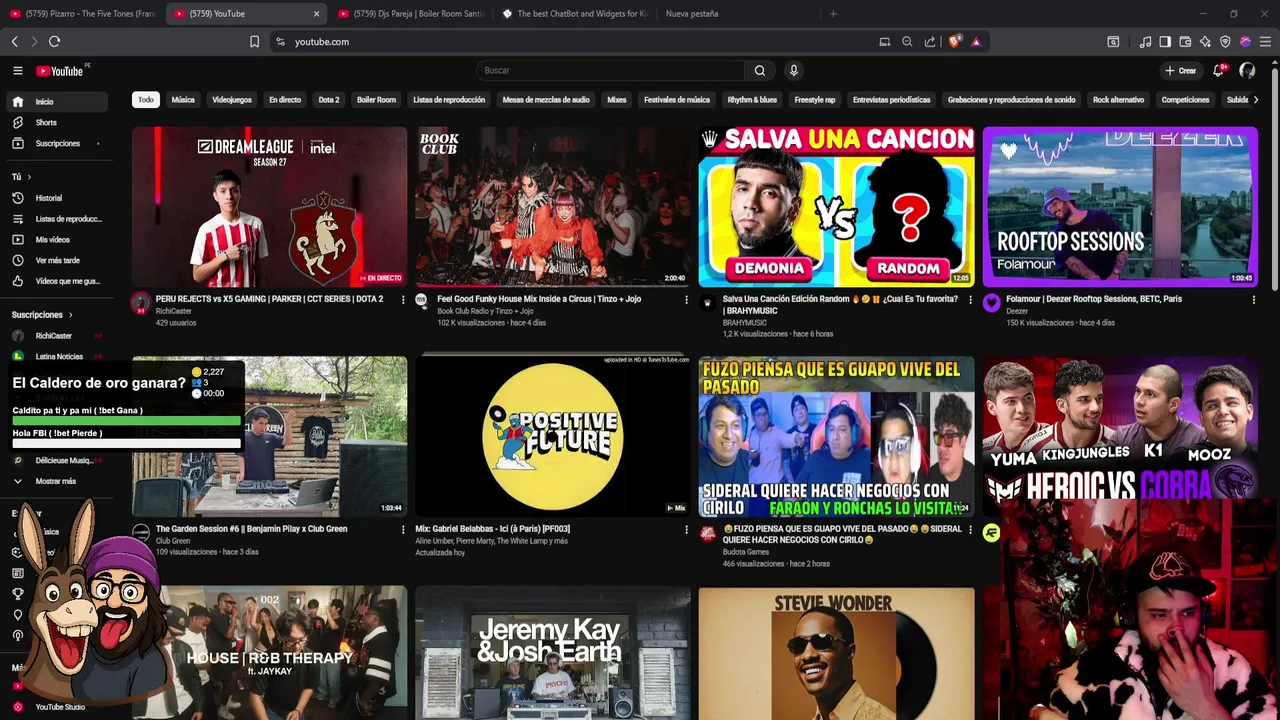
Task: Open Videos que me gustan in the sidebar
Action: tap(58, 281)
